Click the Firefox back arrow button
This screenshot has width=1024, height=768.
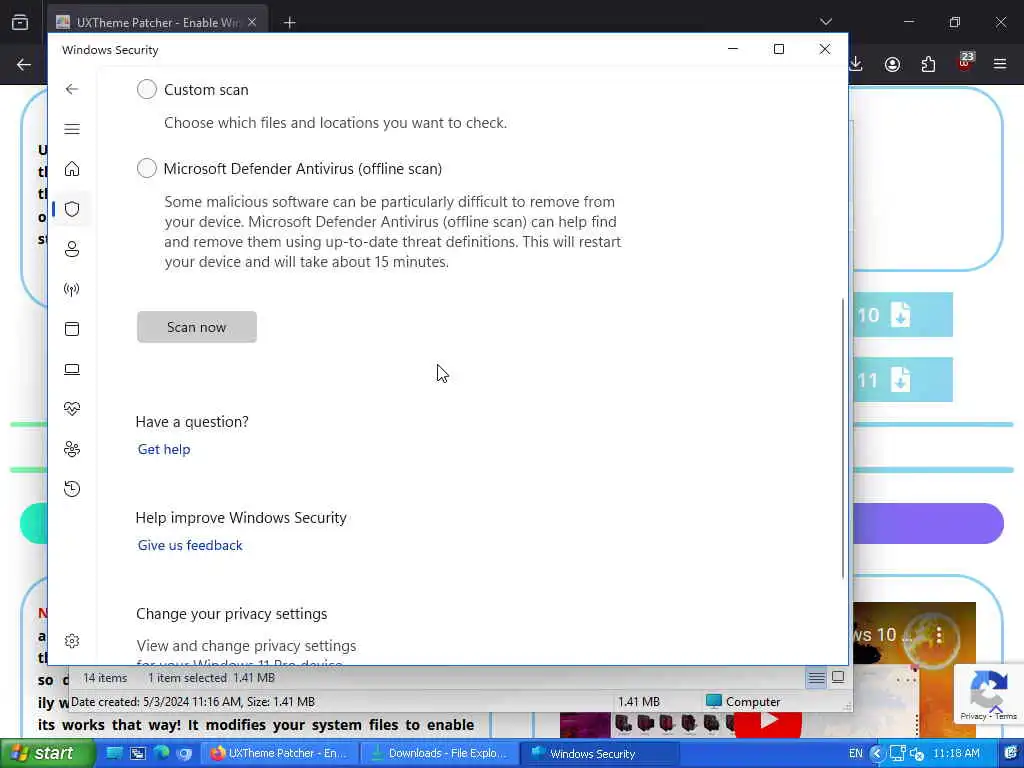[24, 64]
